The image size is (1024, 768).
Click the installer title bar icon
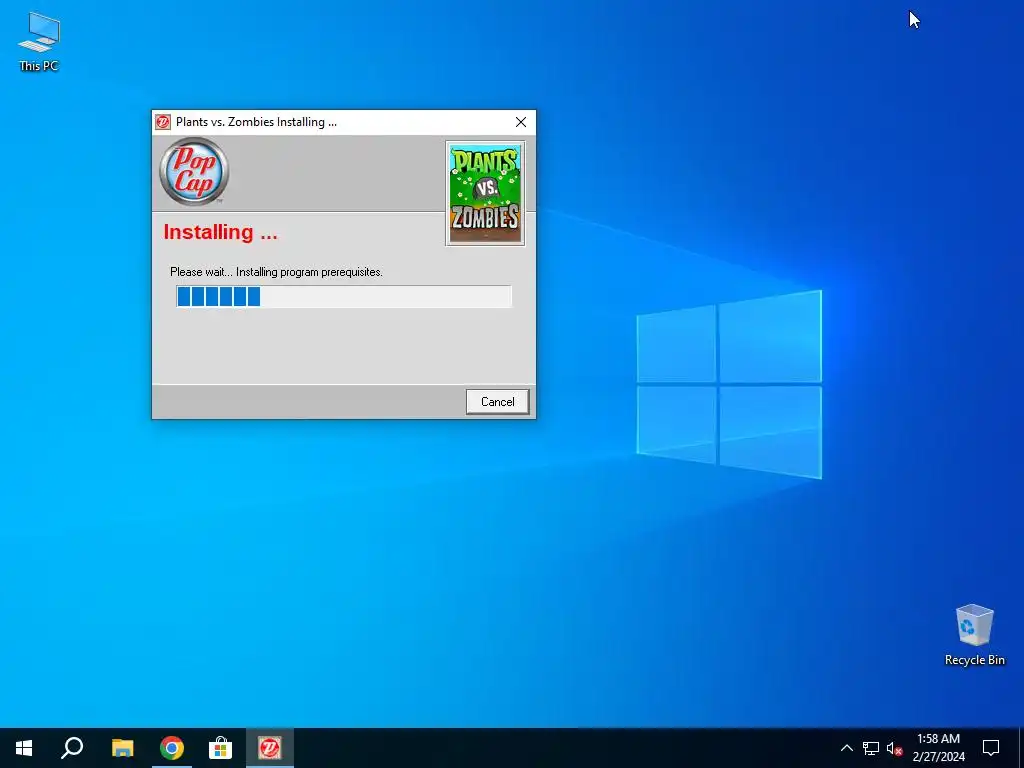click(163, 122)
